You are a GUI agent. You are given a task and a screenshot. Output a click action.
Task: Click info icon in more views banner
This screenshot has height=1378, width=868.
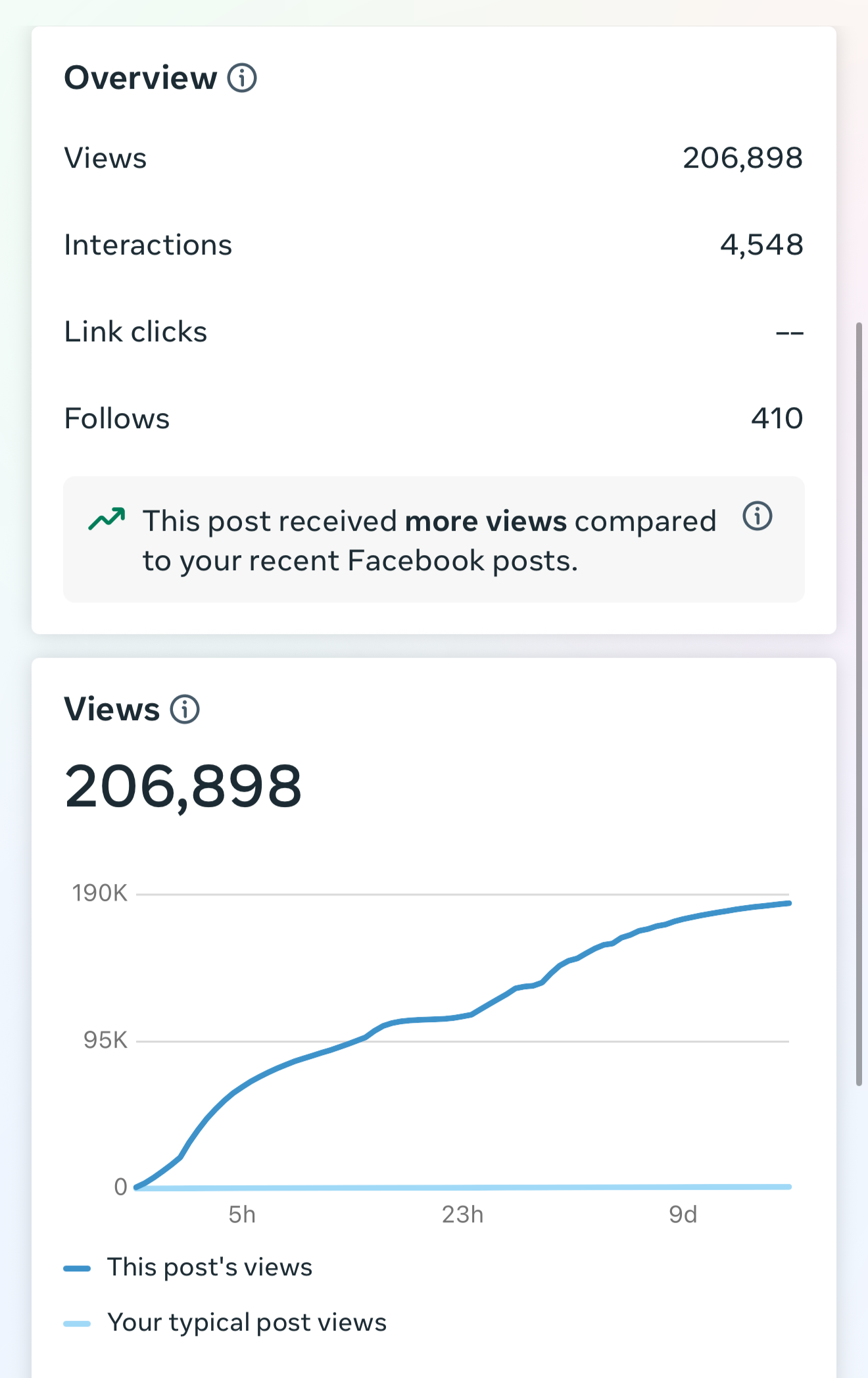pyautogui.click(x=758, y=516)
